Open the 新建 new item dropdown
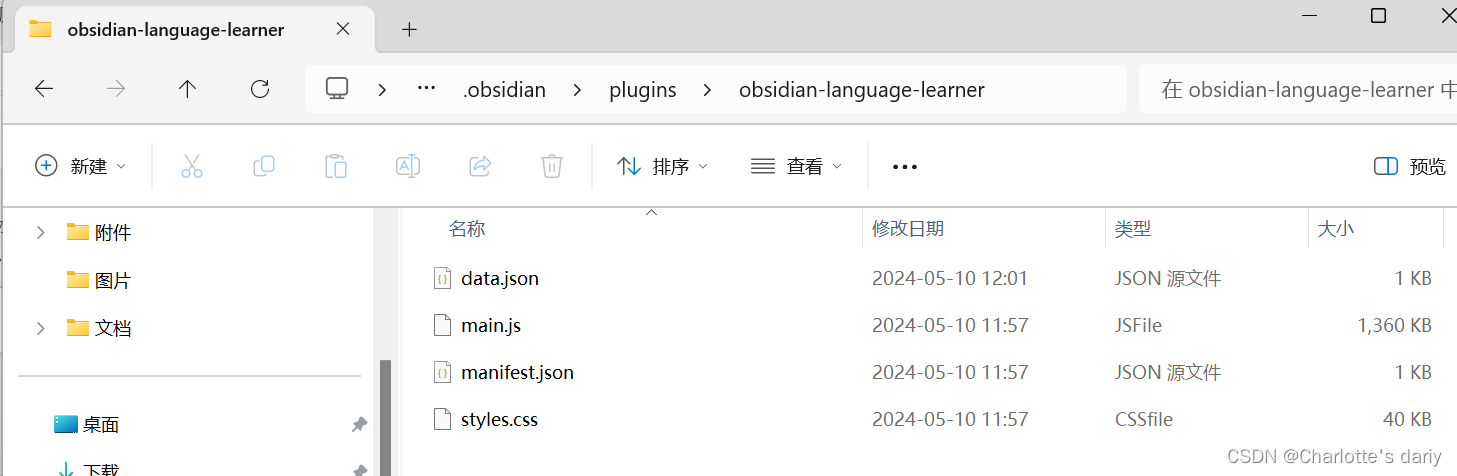1457x476 pixels. coord(81,166)
